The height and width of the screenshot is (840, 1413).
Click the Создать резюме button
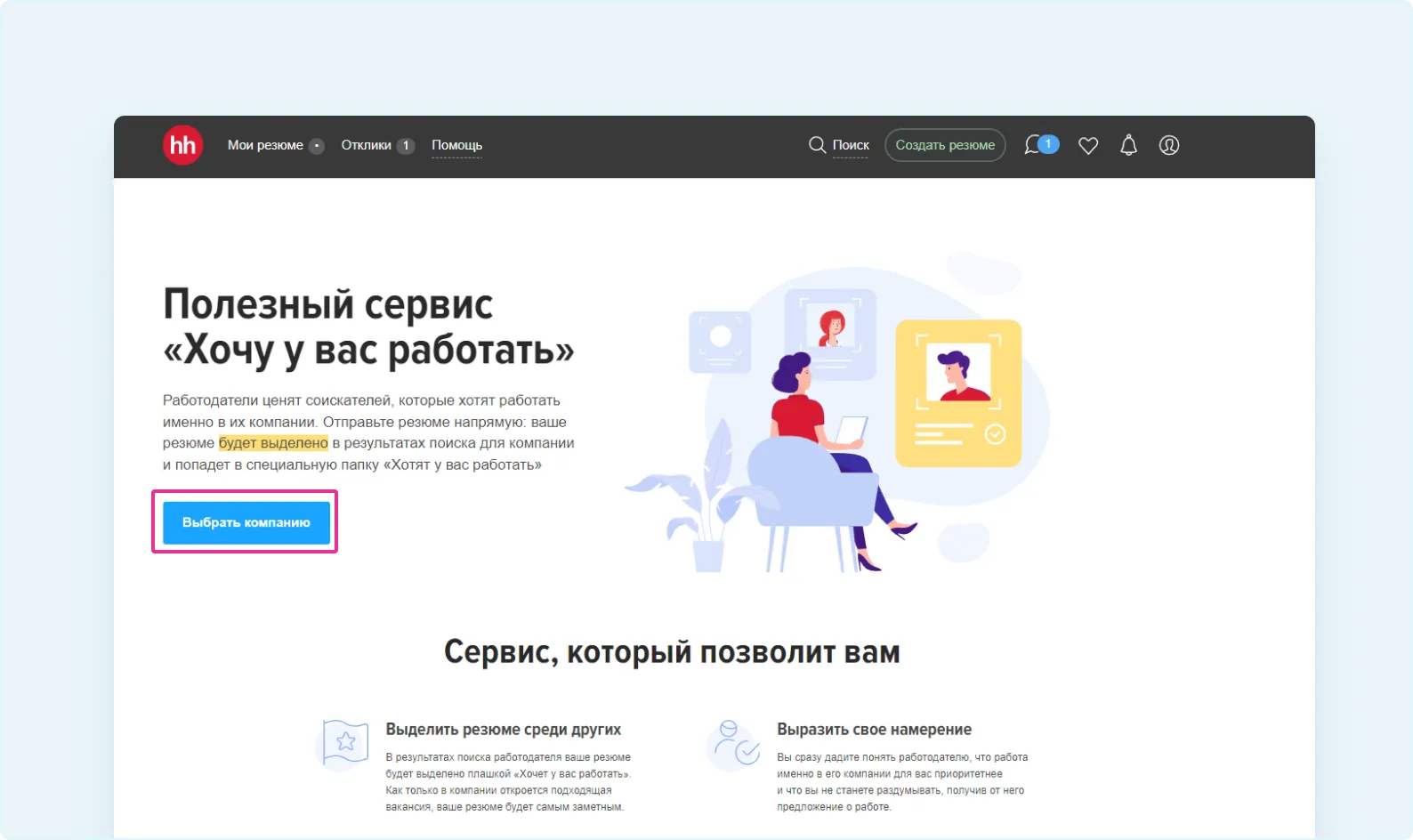(x=945, y=145)
